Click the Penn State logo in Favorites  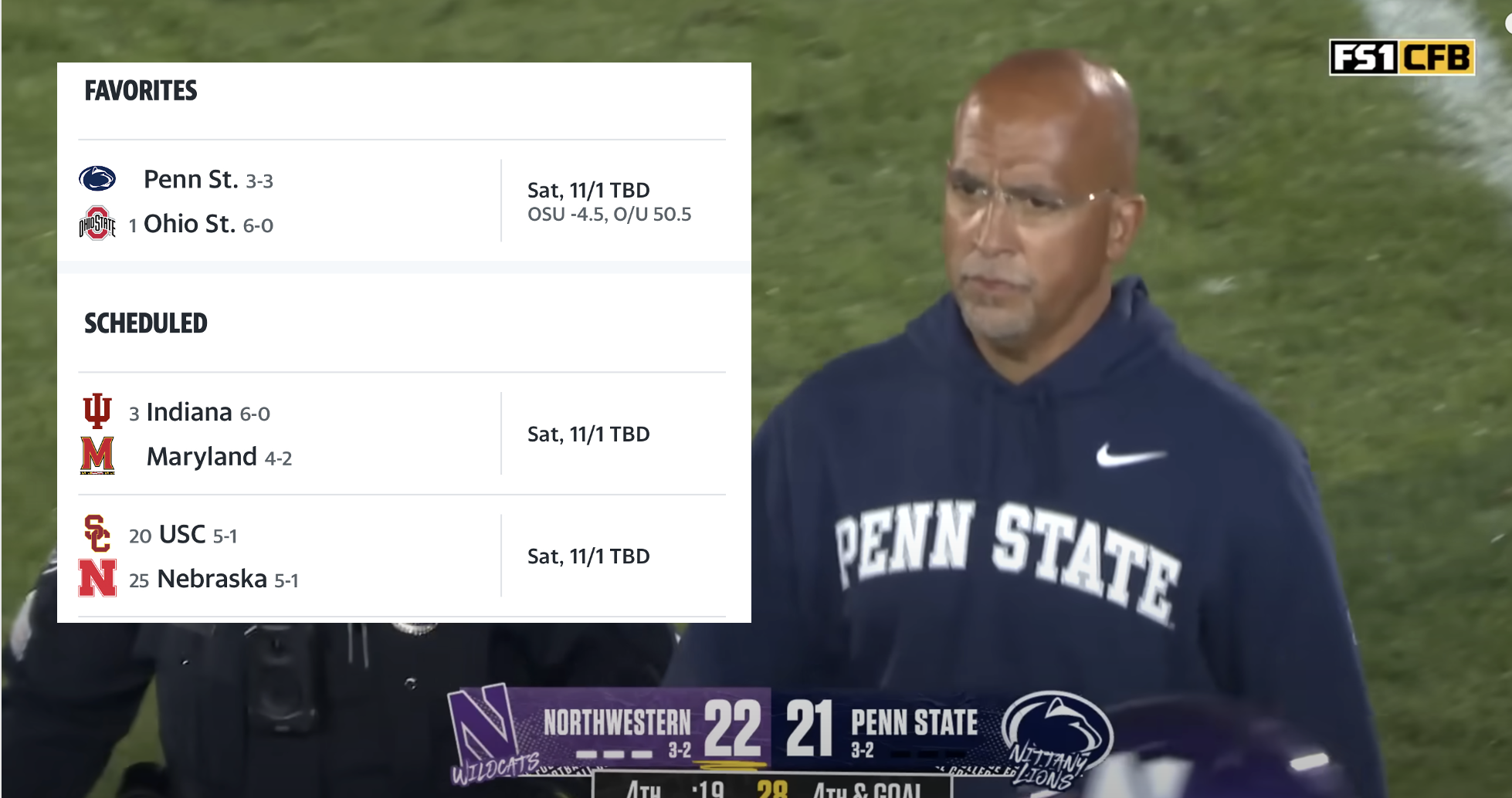(97, 178)
